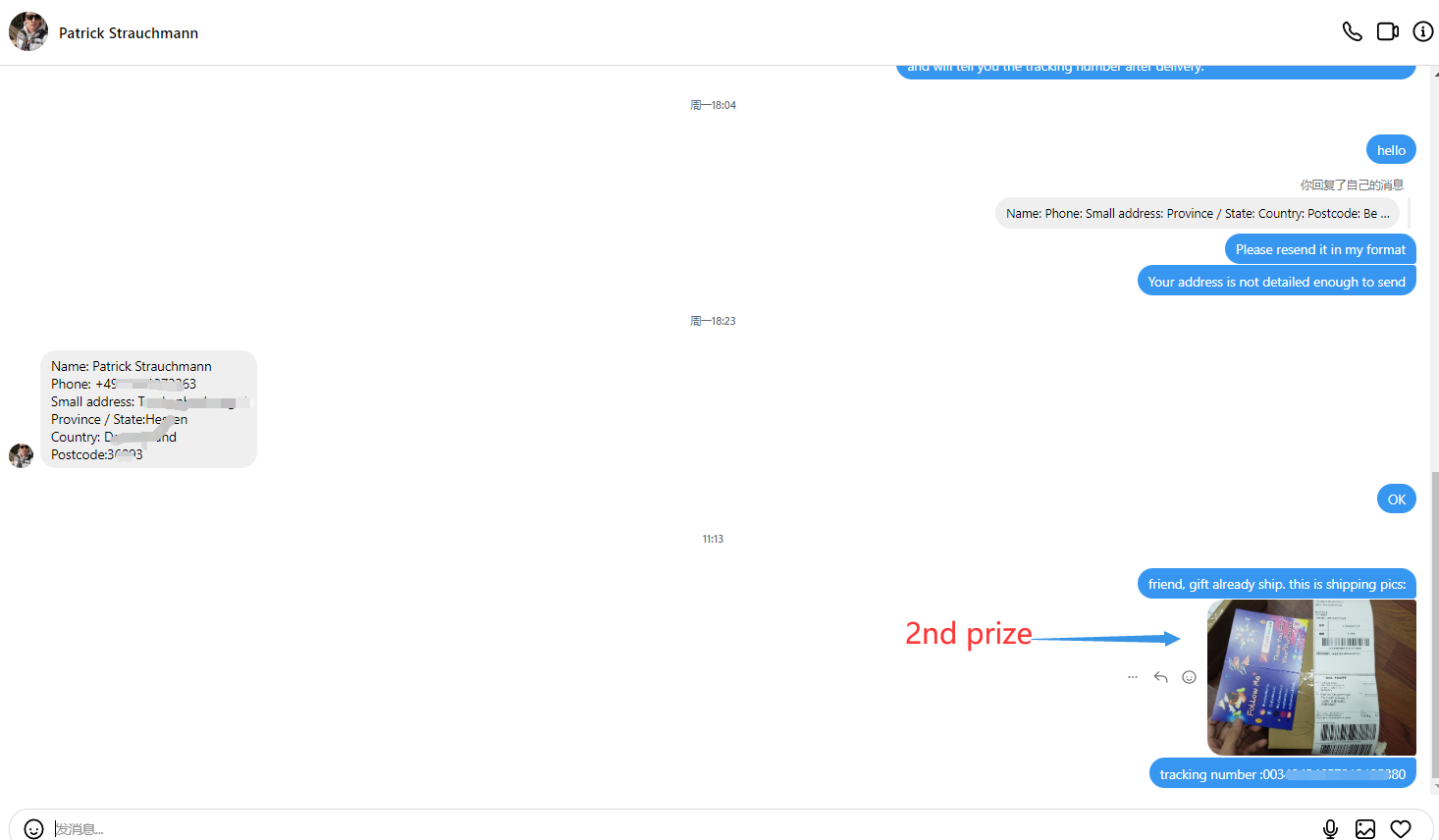Start a video call from the header
This screenshot has width=1439, height=840.
point(1387,31)
